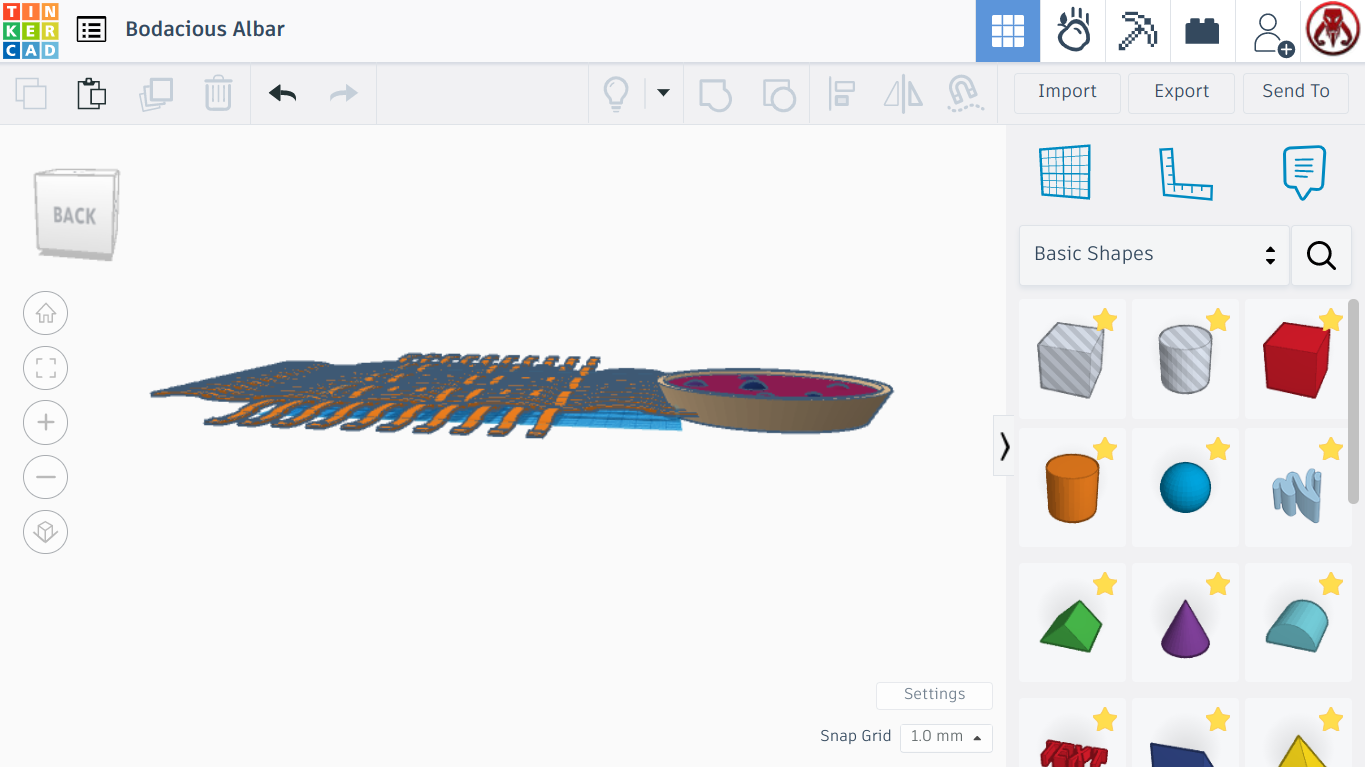Select the red Text shape

[x=1072, y=735]
